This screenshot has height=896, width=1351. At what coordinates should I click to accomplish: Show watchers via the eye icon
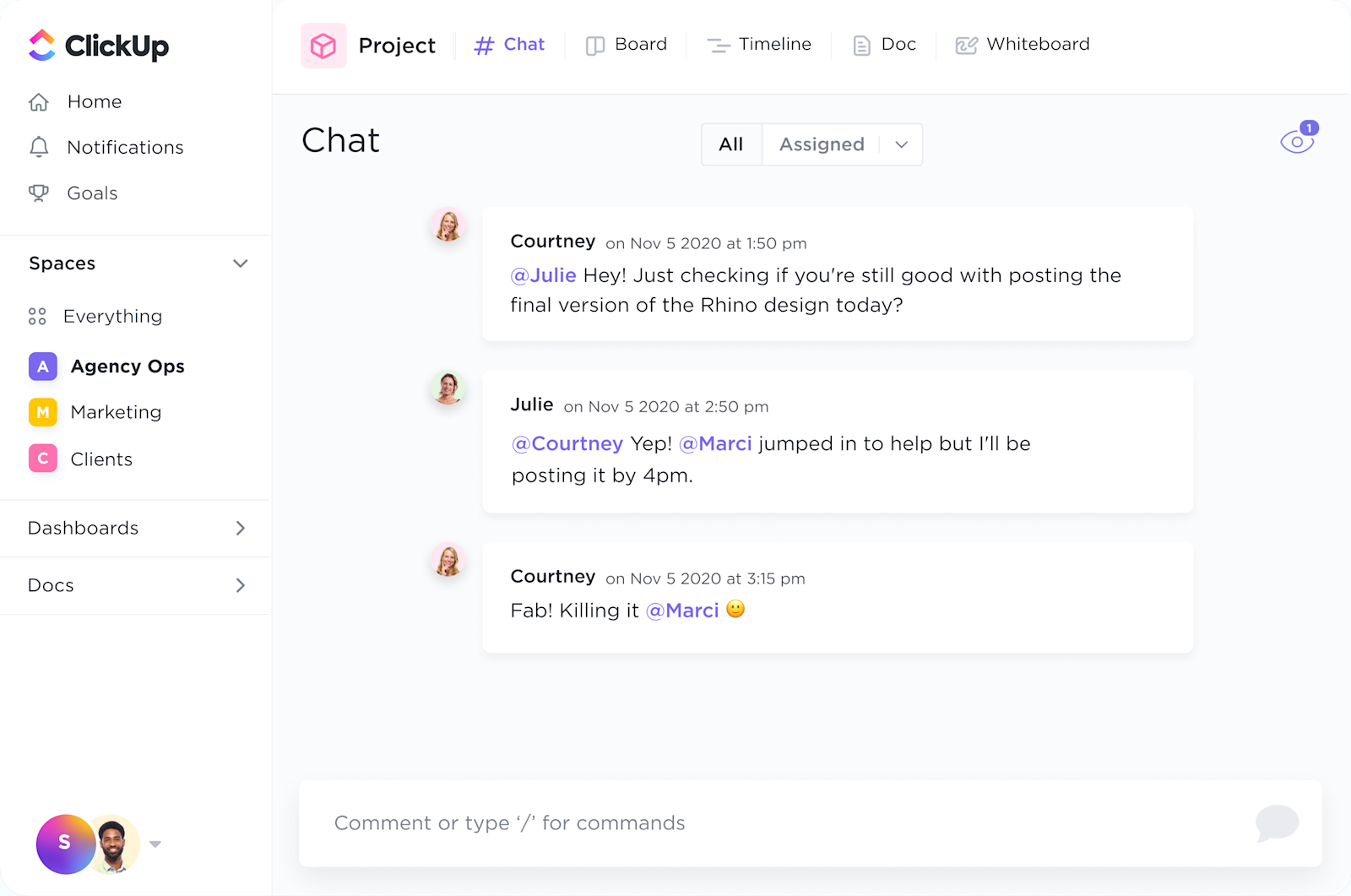pyautogui.click(x=1296, y=140)
